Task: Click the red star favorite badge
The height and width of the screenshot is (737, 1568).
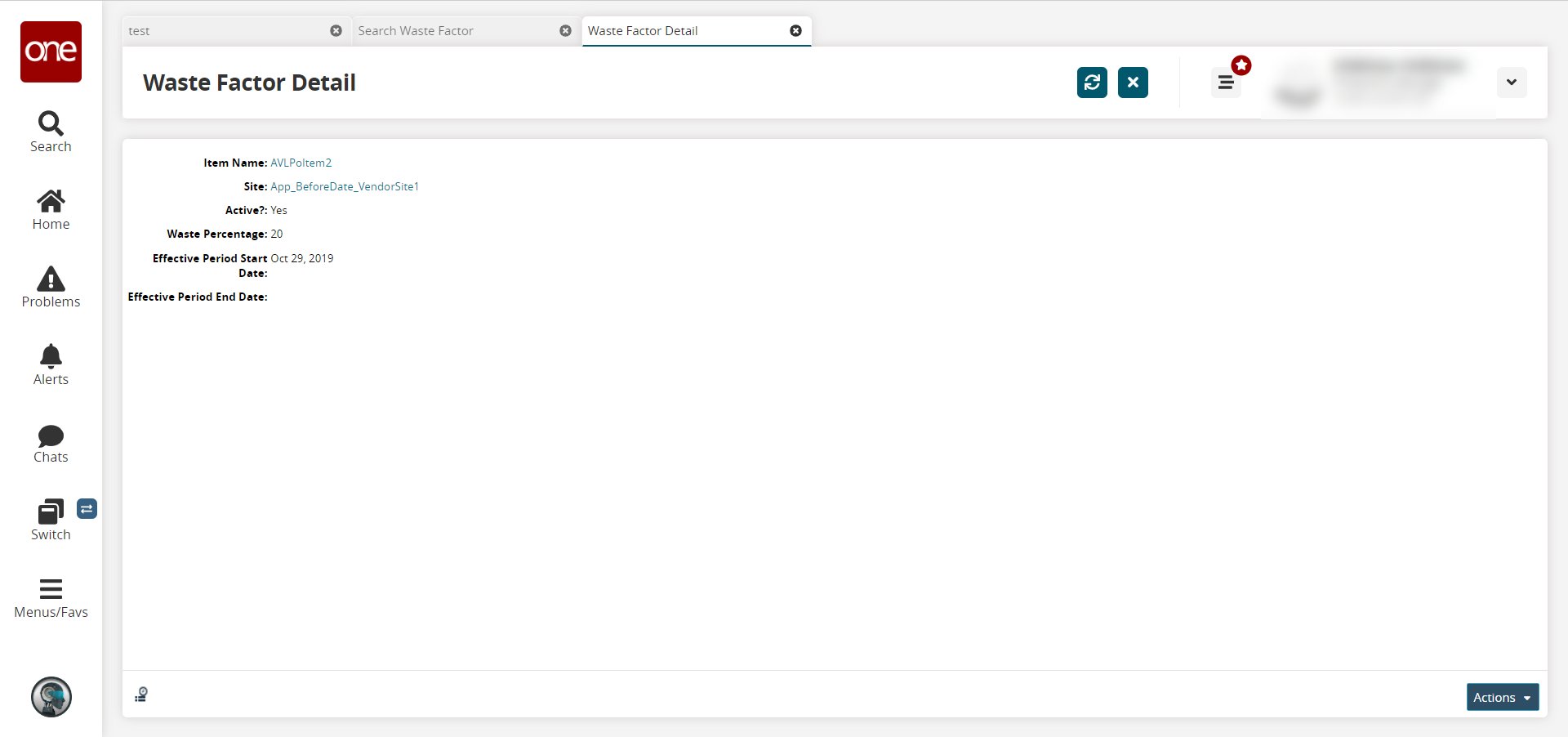Action: tap(1241, 65)
